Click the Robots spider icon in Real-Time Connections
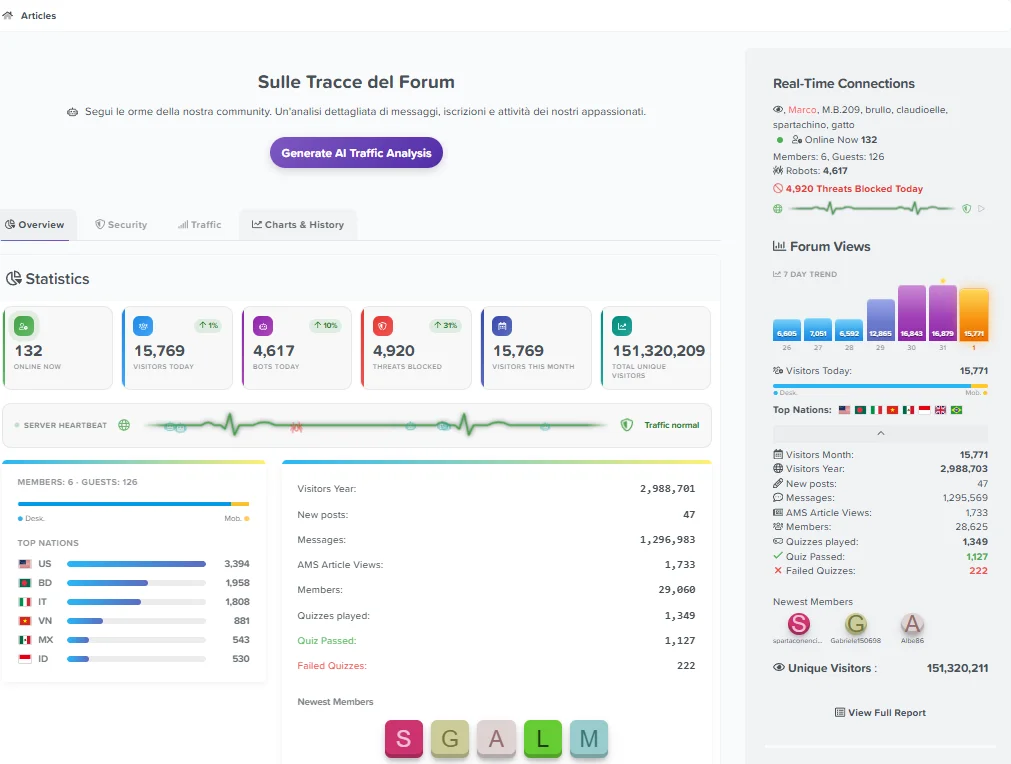 point(778,171)
